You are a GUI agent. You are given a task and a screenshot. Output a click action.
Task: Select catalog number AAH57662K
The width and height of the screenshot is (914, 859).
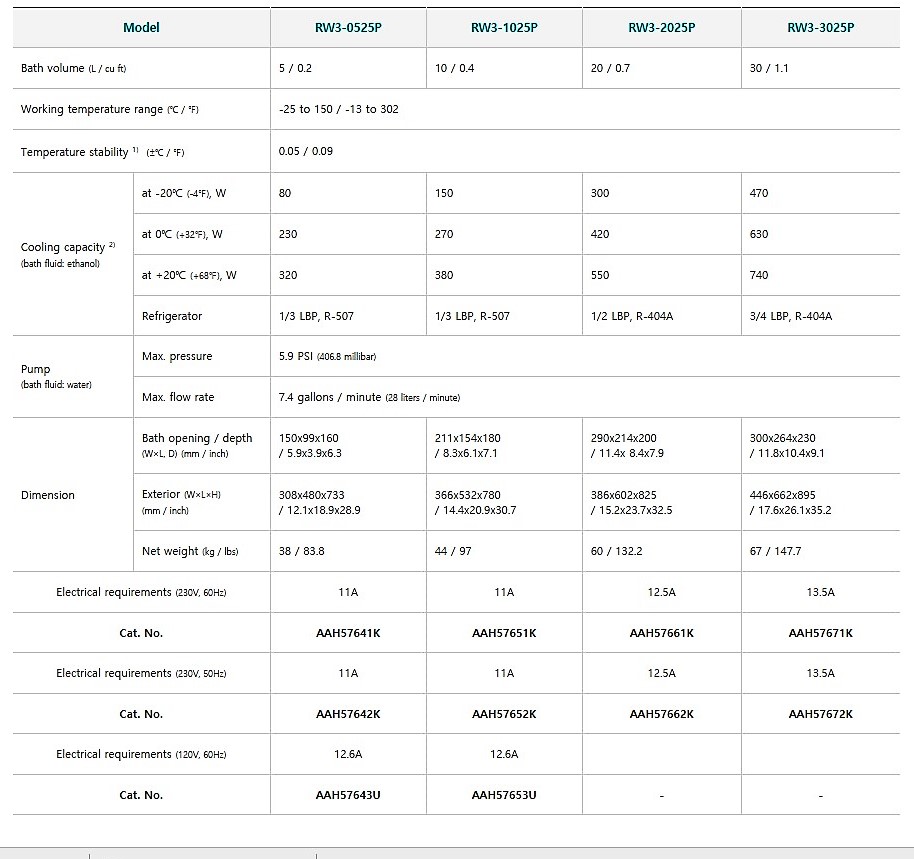(x=661, y=714)
